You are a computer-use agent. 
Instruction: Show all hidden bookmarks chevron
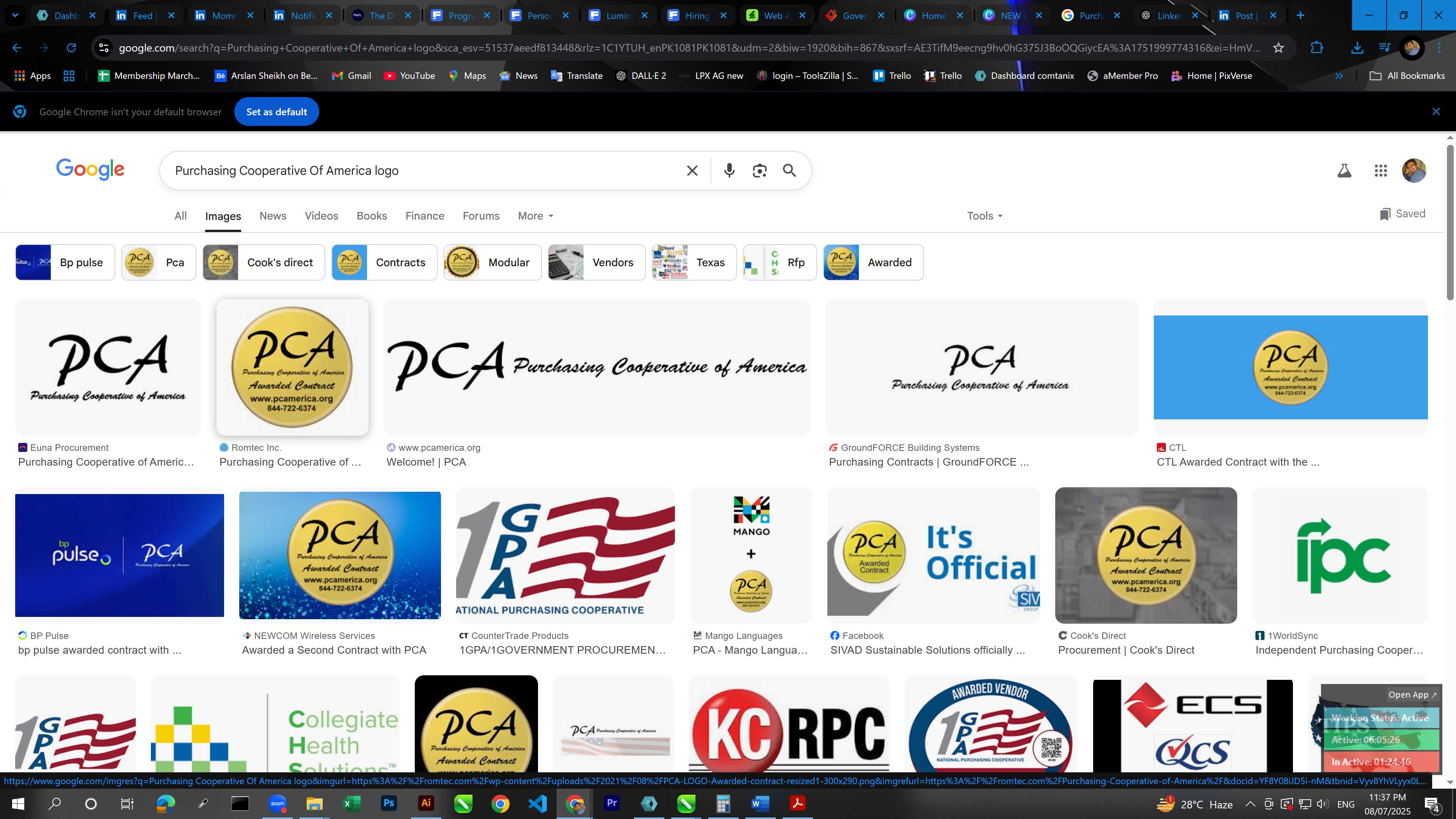coord(1339,76)
